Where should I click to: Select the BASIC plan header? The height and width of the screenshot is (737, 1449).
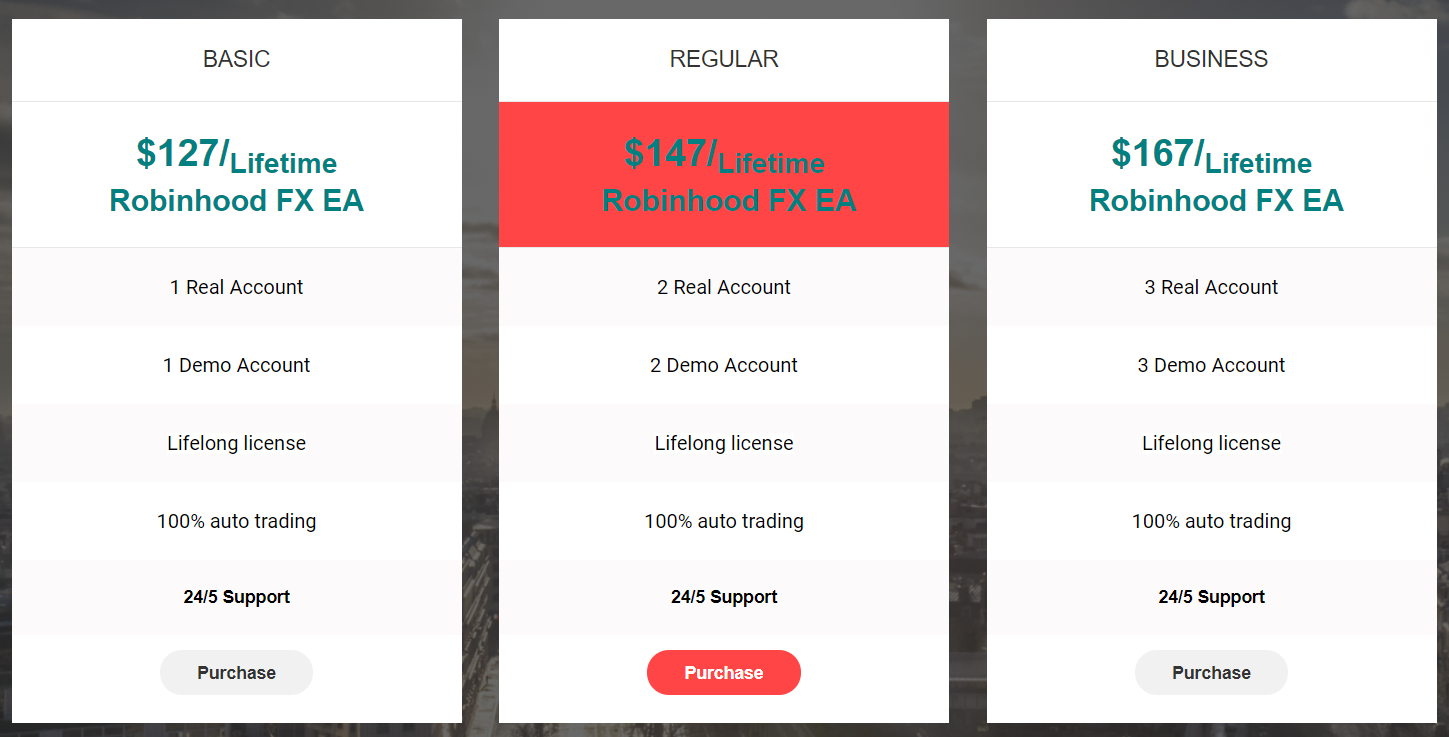coord(236,58)
